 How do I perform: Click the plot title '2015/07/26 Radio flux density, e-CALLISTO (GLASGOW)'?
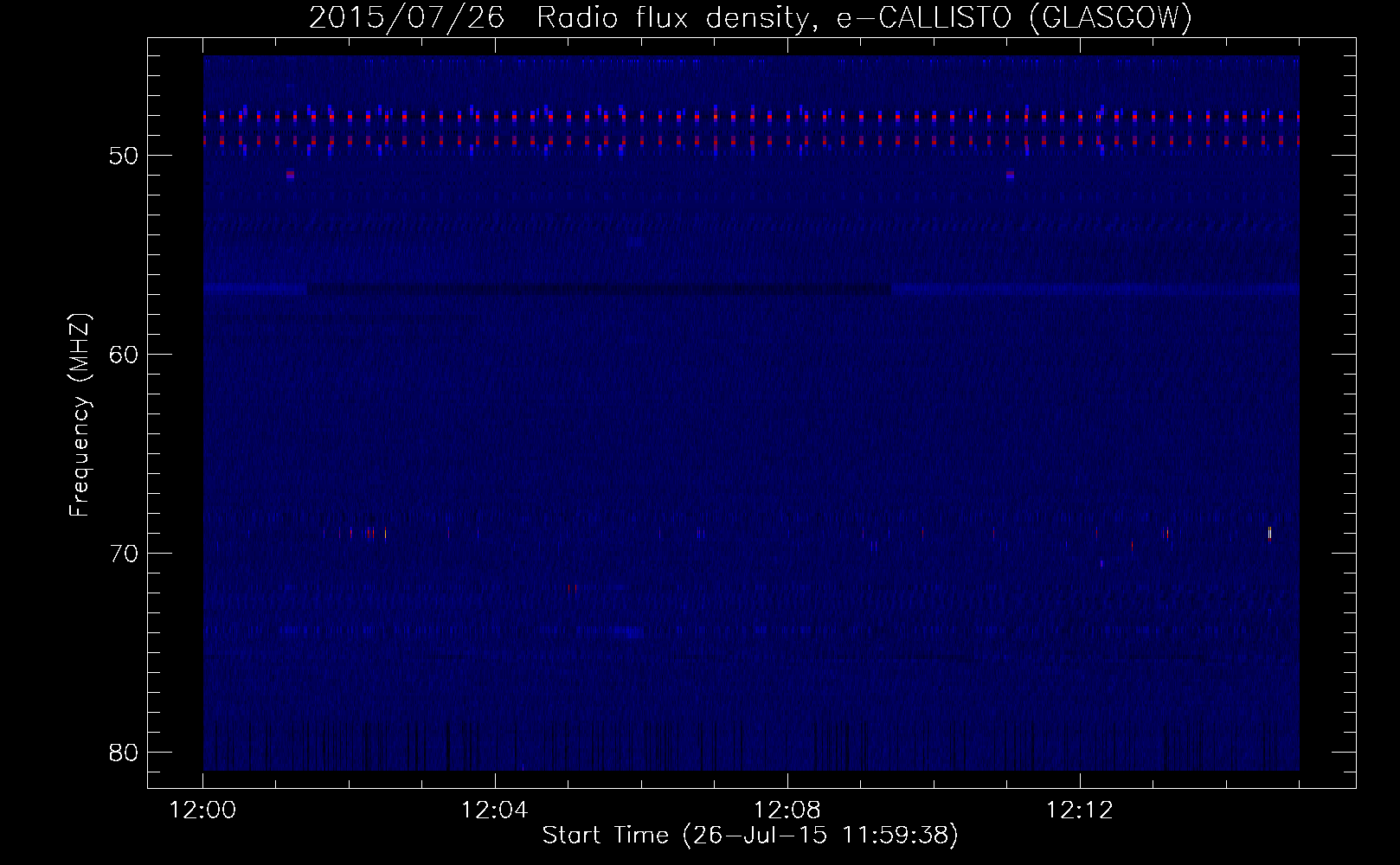point(750,17)
